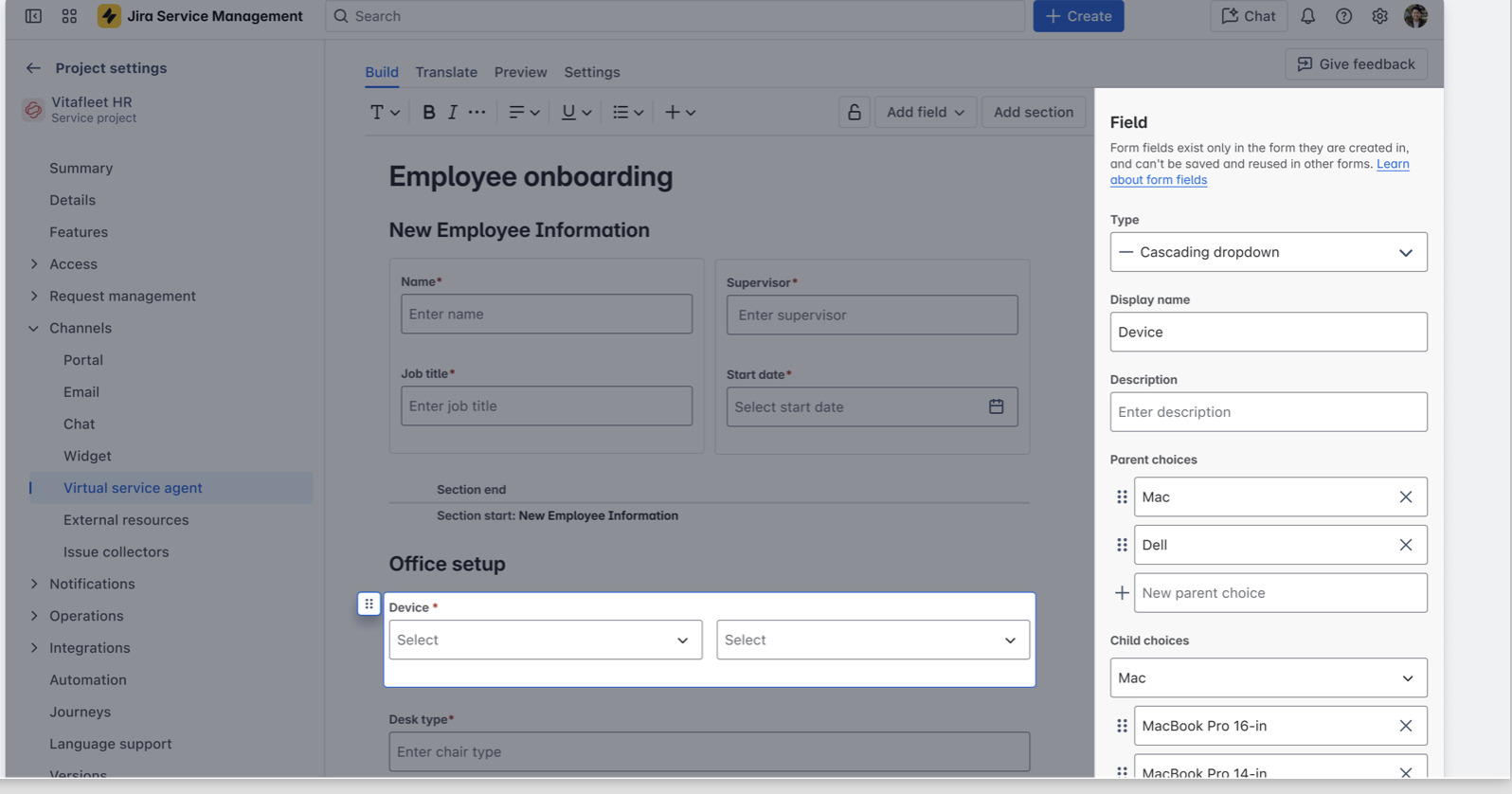1512x794 pixels.
Task: Click the drag handle beside the Device field
Action: 369,604
